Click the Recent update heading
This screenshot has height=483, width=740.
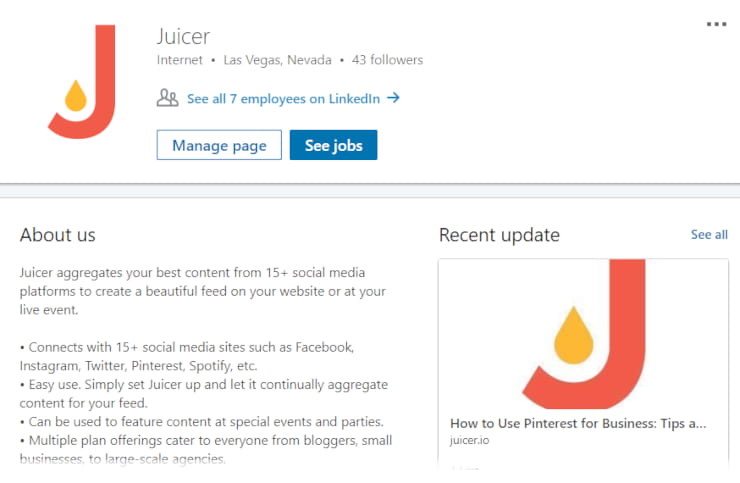pos(499,235)
